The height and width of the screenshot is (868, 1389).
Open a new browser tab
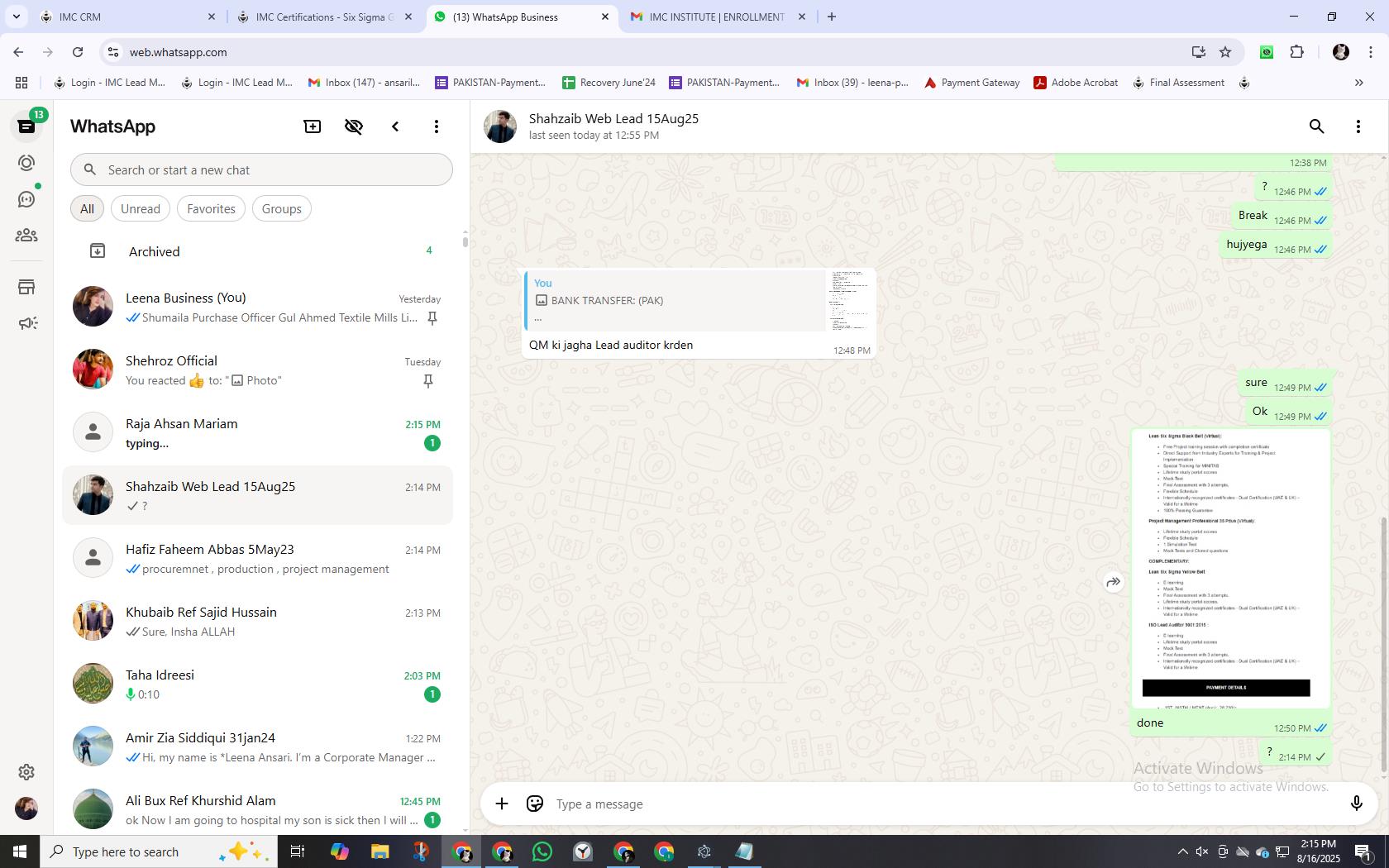coord(832,17)
